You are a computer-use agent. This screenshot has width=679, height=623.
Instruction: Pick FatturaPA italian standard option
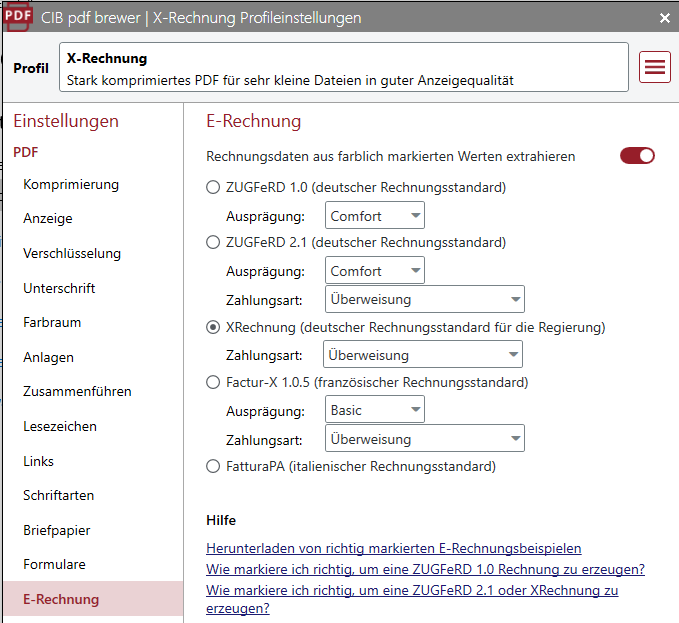pyautogui.click(x=213, y=466)
